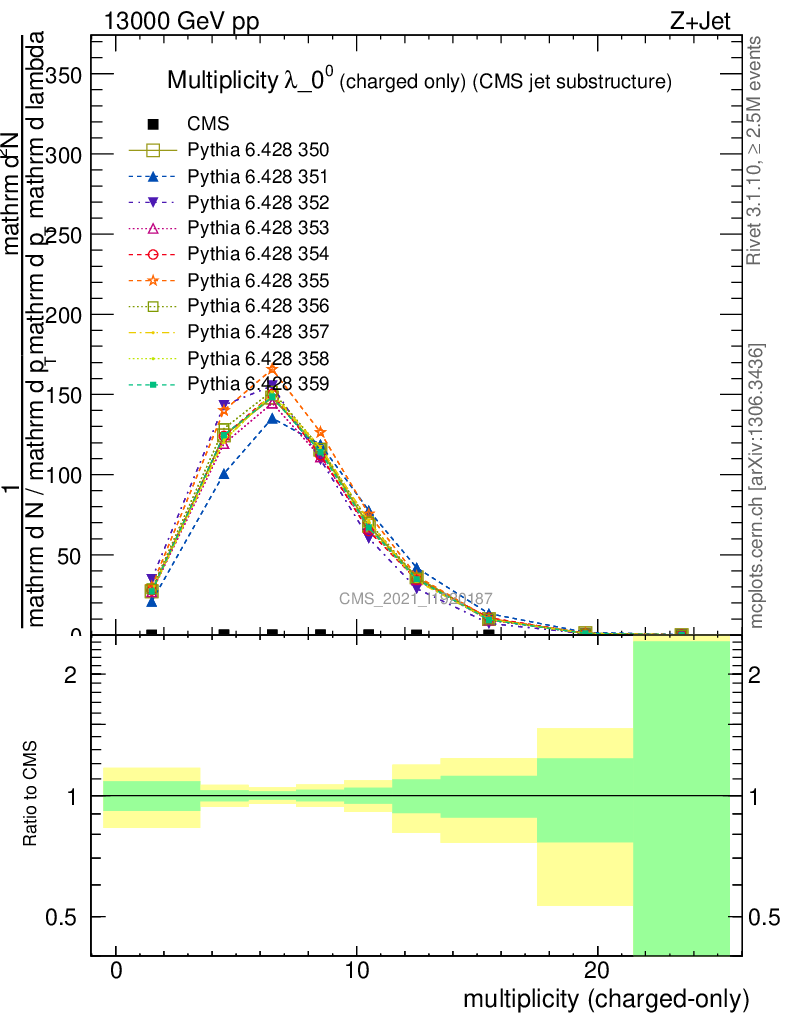Click the legend label 'Pythia 6.428 359'
The height and width of the screenshot is (1024, 786).
(258, 384)
